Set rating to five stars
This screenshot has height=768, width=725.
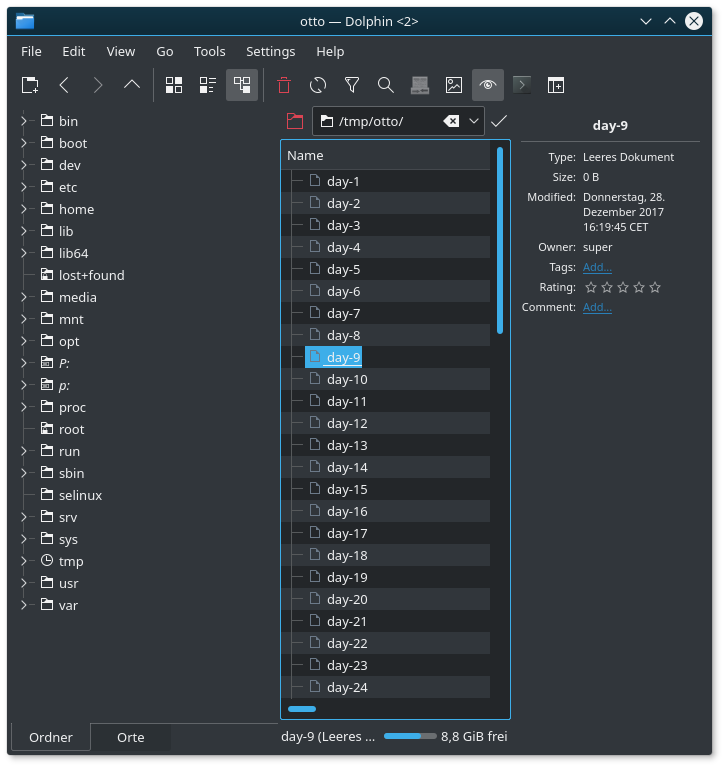click(x=655, y=287)
